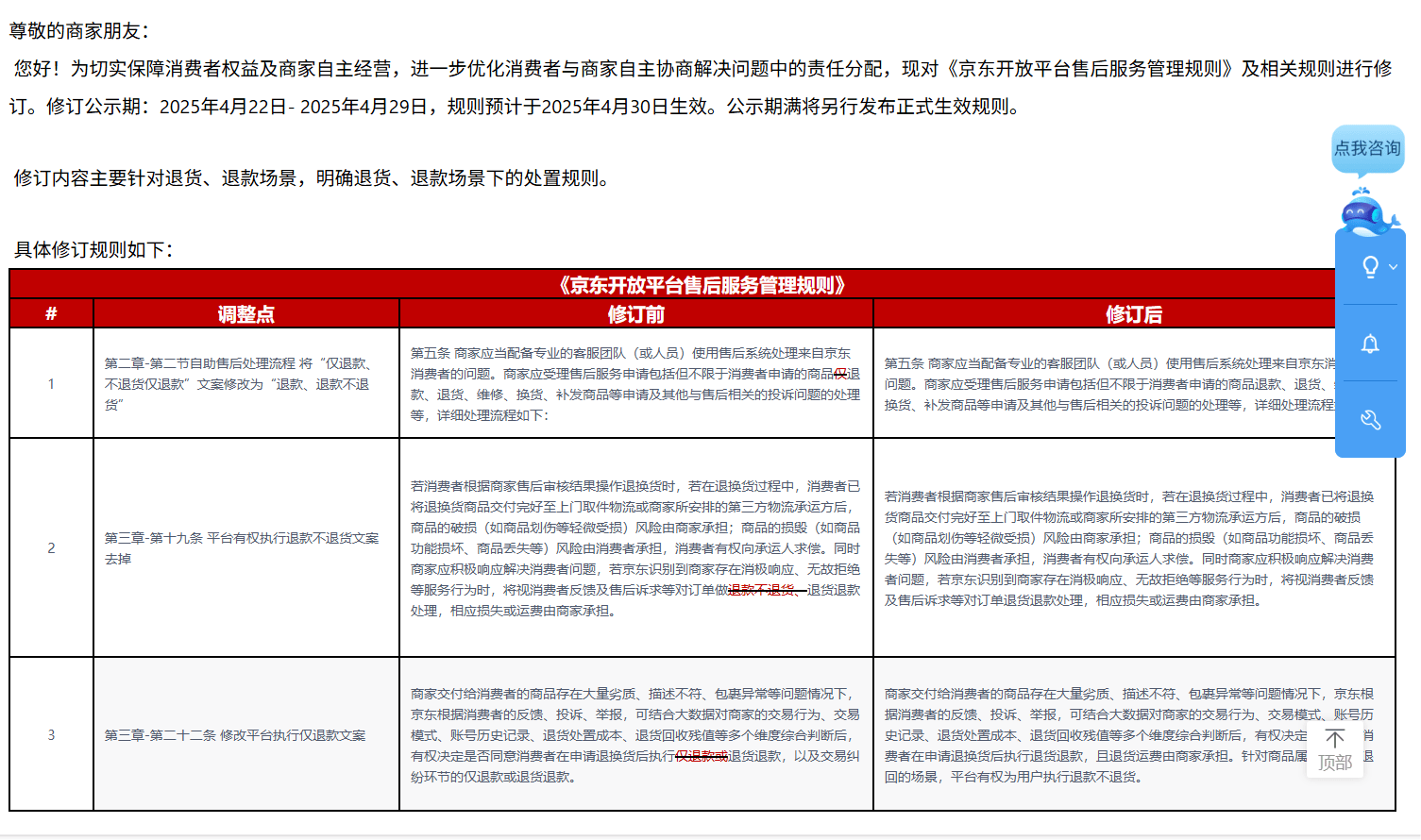Click the wrench tool icon in sidebar
Viewport: 1421px width, 840px height.
point(1370,420)
